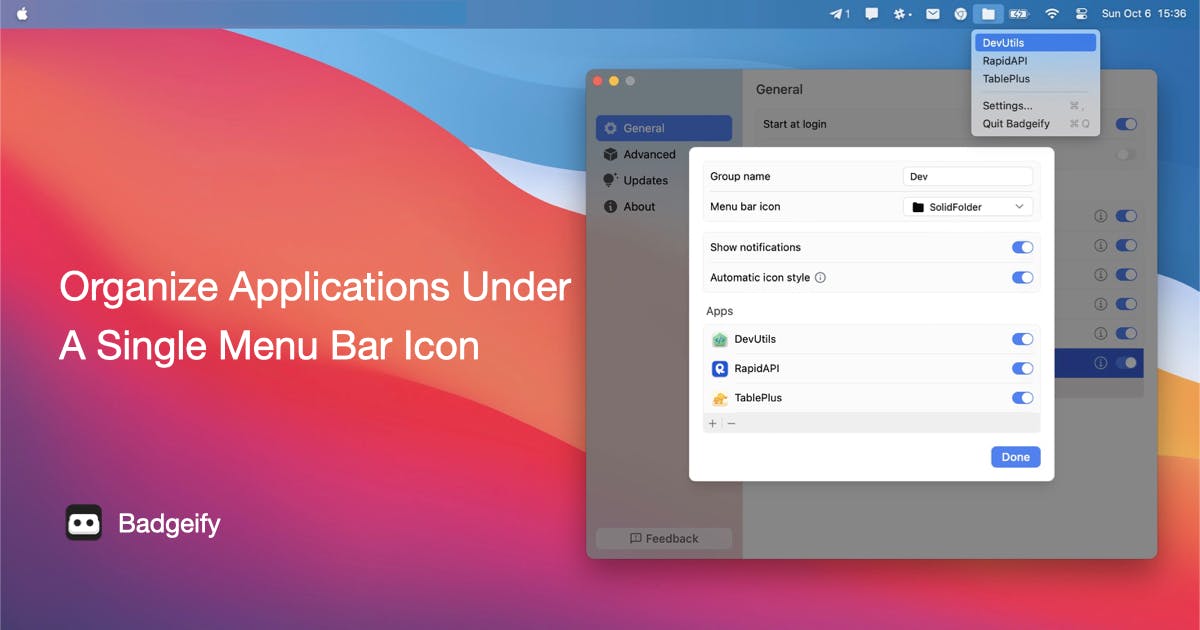Viewport: 1200px width, 630px height.
Task: Click the Group name field
Action: coord(967,177)
